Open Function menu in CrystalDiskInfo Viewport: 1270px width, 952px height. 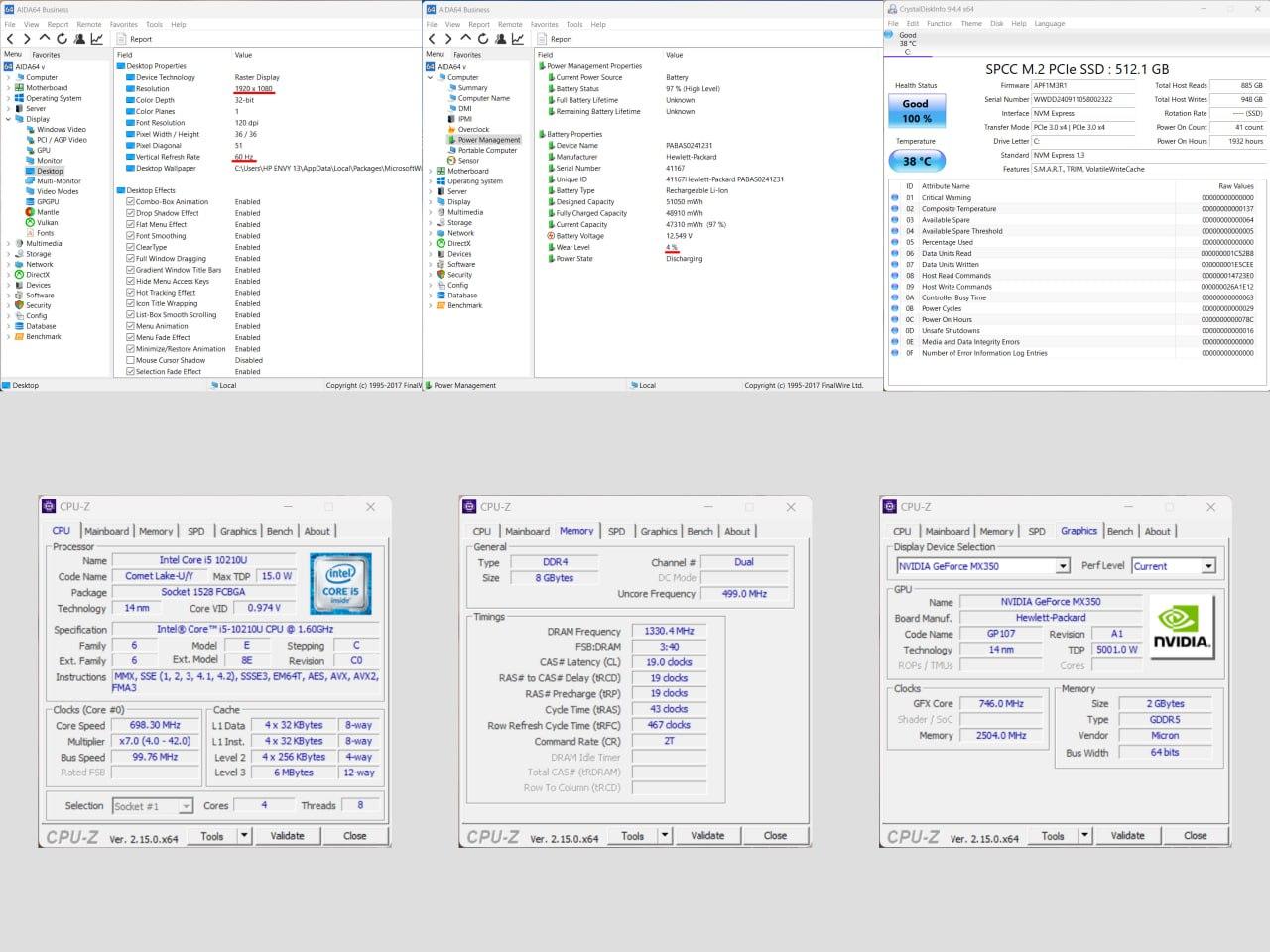[940, 23]
